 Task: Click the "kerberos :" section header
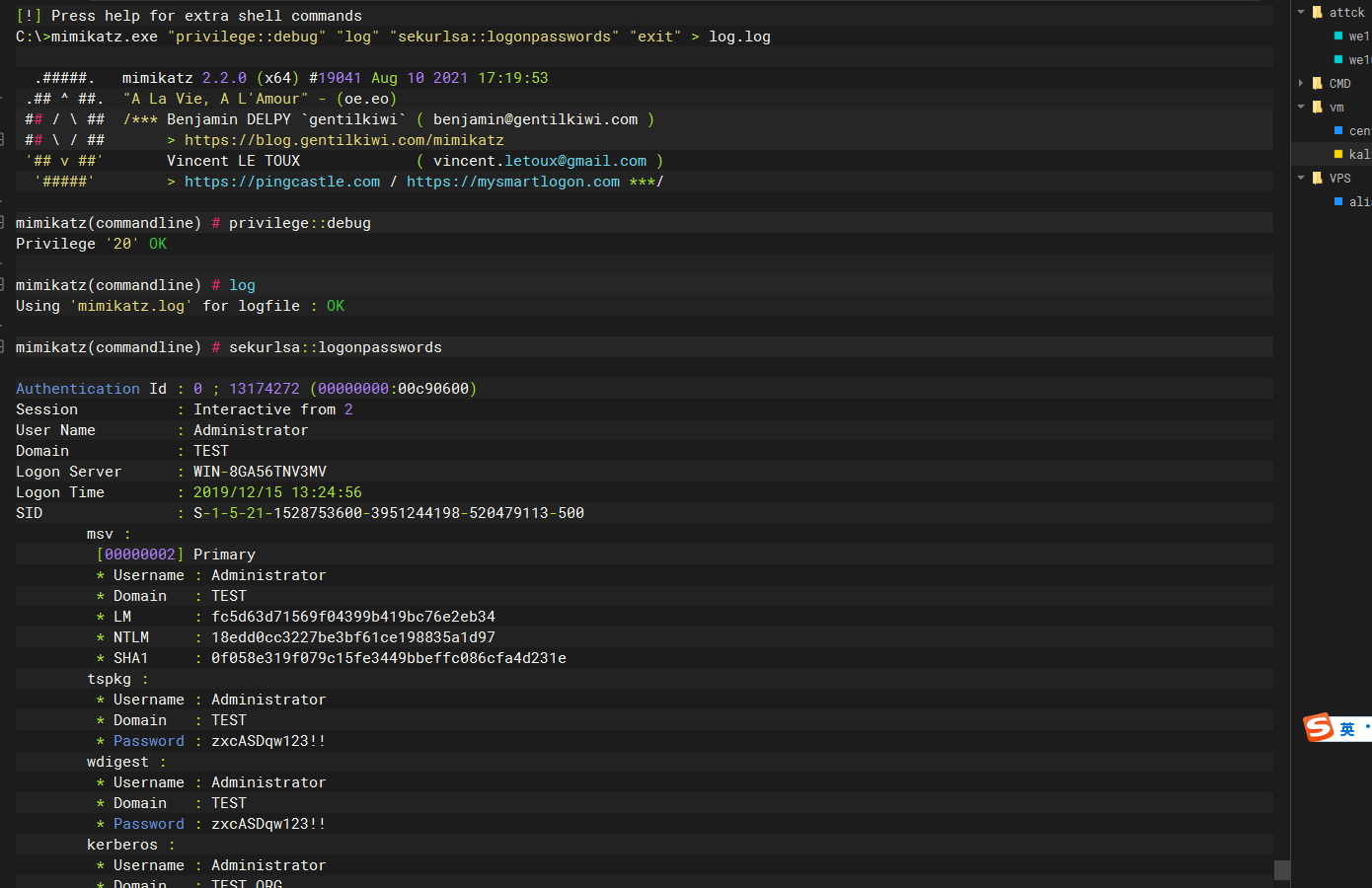[131, 845]
